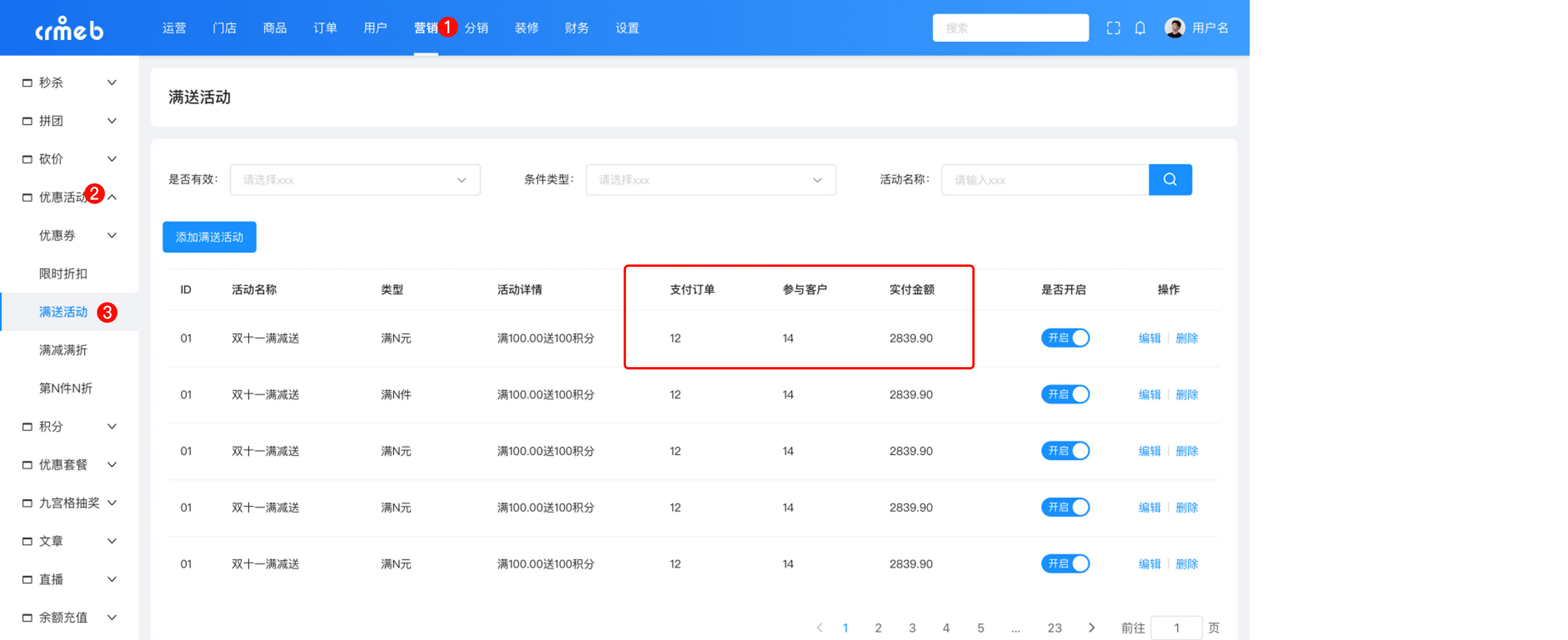Click the 秒杀 menu icon

coord(27,83)
